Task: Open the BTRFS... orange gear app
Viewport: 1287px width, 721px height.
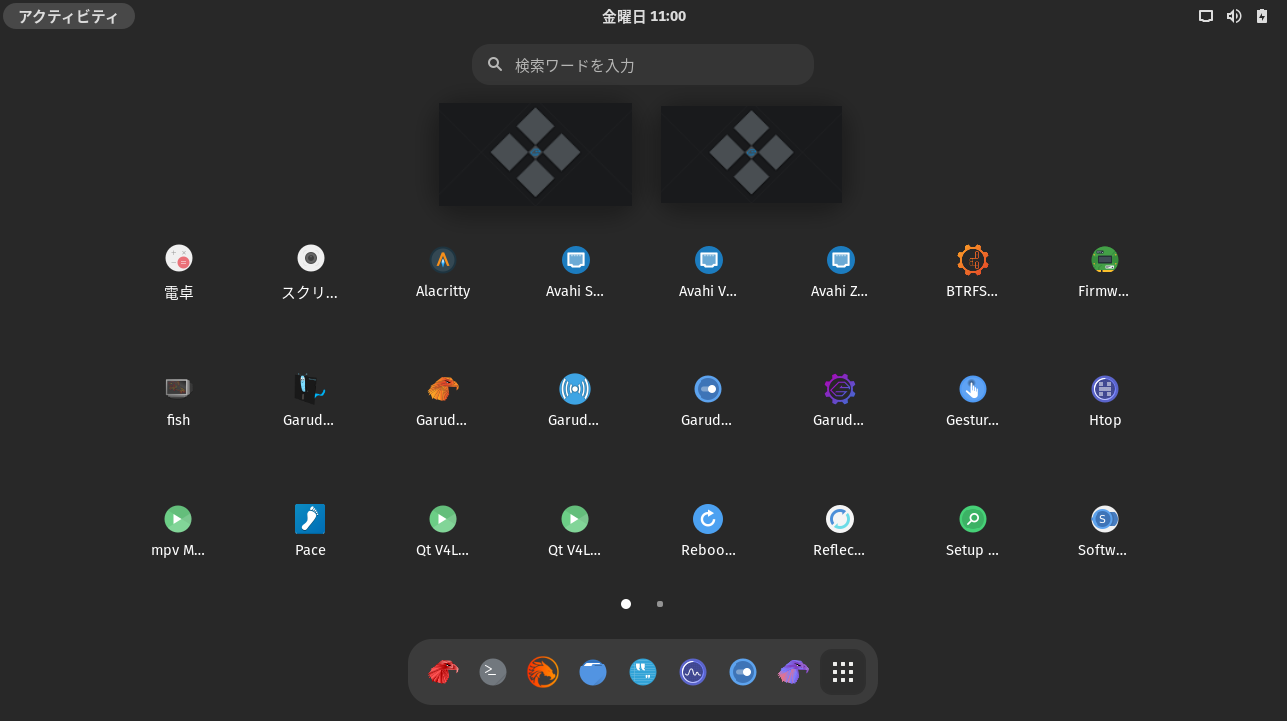Action: click(x=972, y=271)
